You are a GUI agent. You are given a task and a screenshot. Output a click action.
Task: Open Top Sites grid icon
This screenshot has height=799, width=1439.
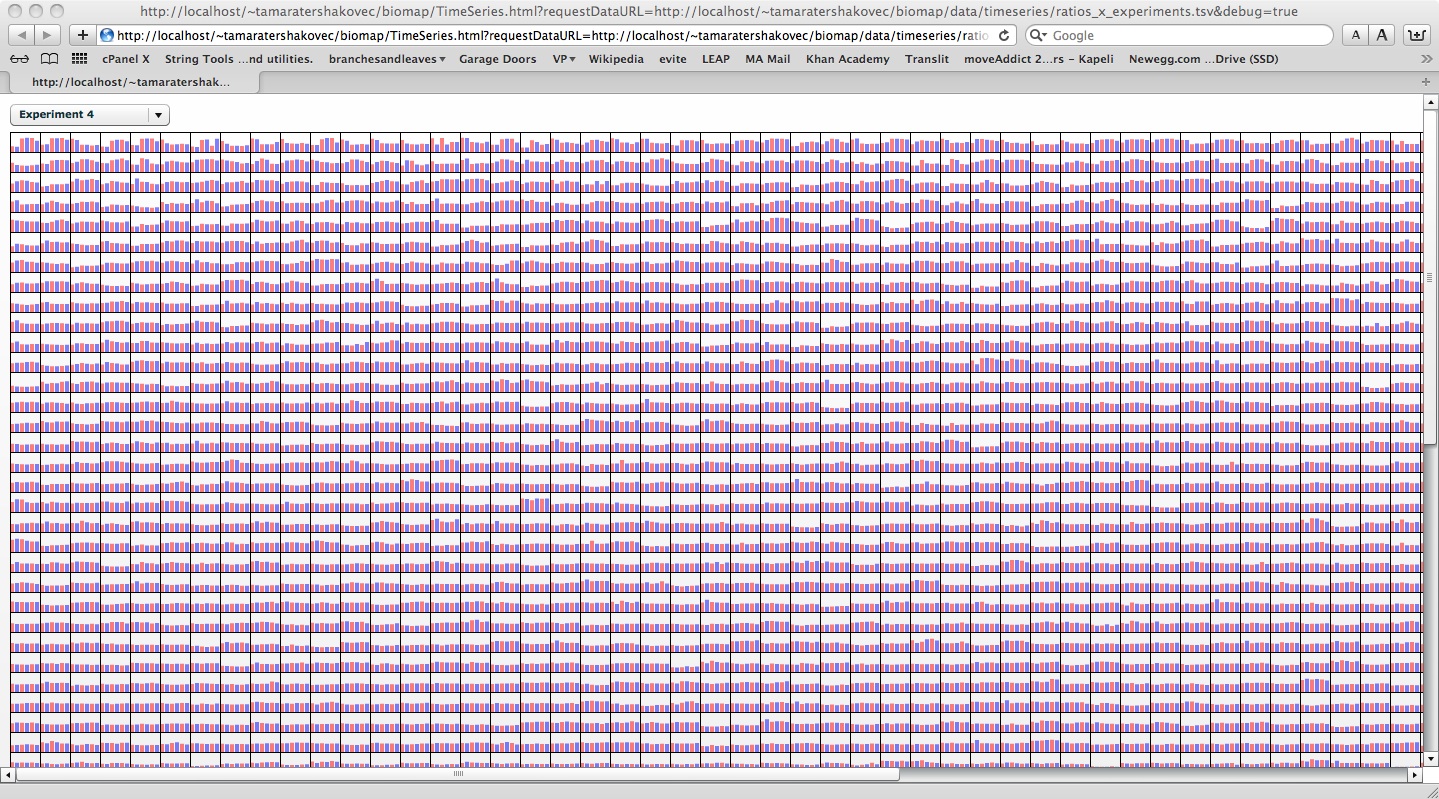click(x=79, y=59)
